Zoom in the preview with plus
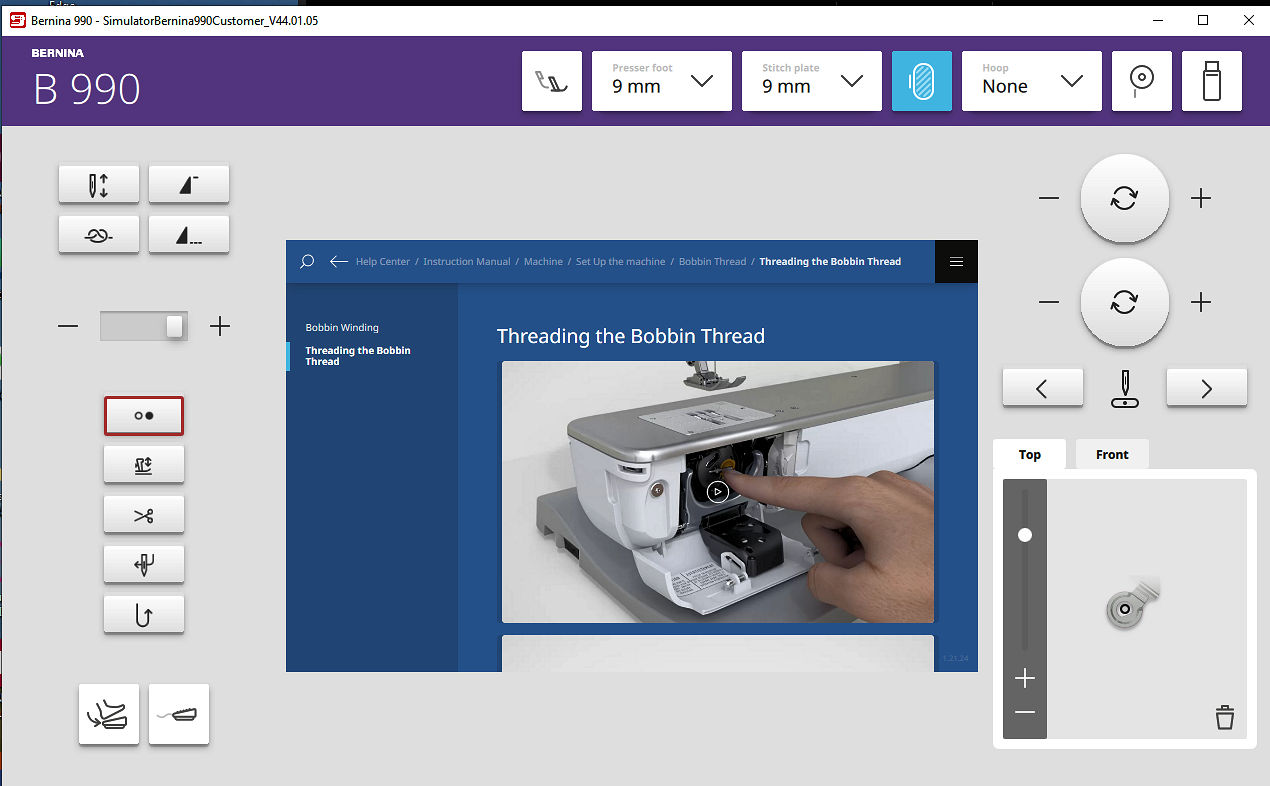The image size is (1270, 786). pos(1025,679)
